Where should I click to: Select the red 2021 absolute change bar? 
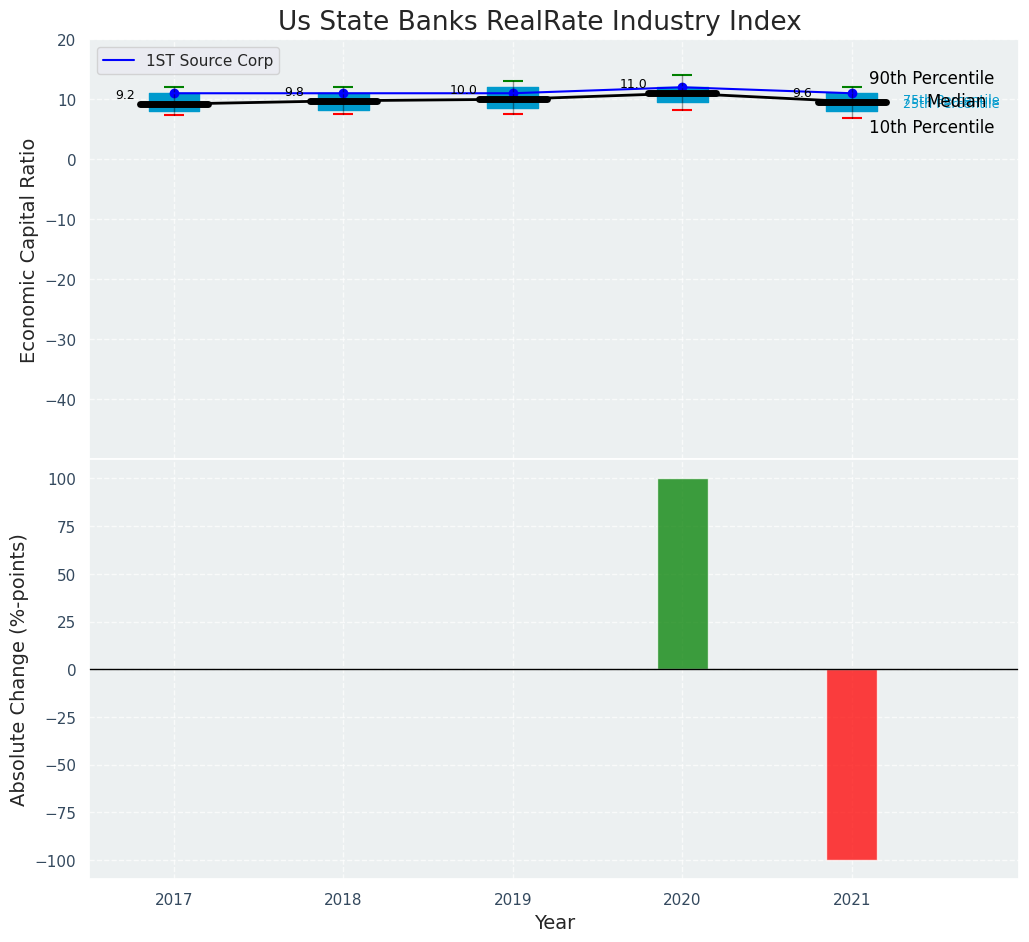pyautogui.click(x=851, y=764)
